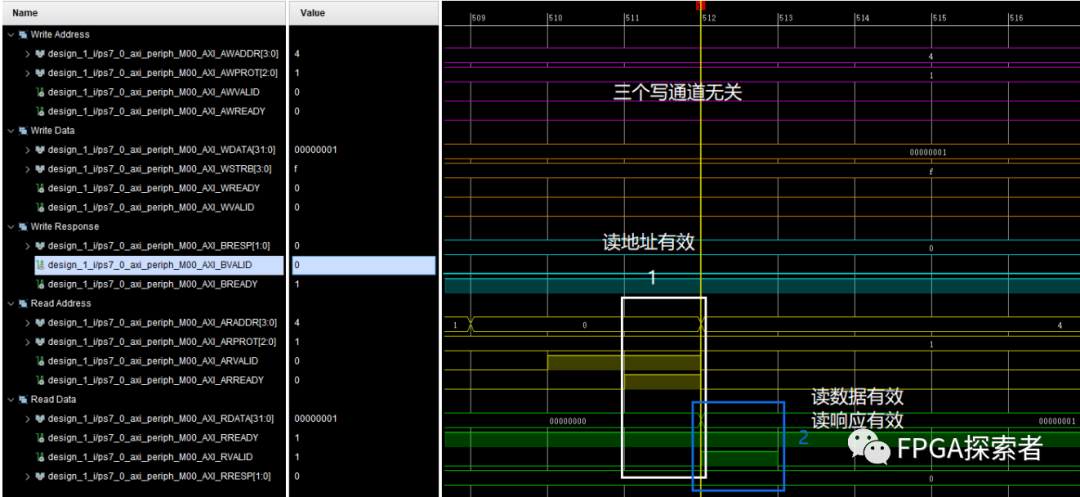Image resolution: width=1080 pixels, height=497 pixels.
Task: Click the AWADDR[3:0] bus icon
Action: (41, 53)
